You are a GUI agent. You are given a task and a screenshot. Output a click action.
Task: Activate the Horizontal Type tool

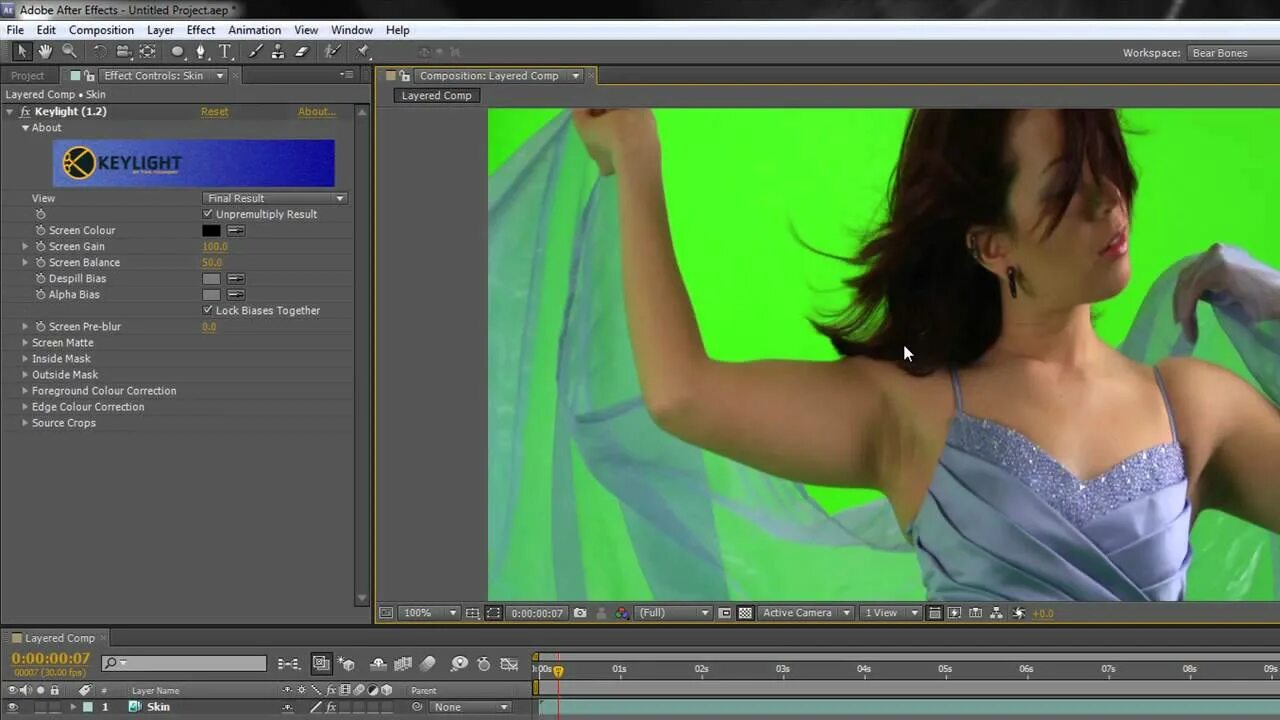tap(225, 51)
